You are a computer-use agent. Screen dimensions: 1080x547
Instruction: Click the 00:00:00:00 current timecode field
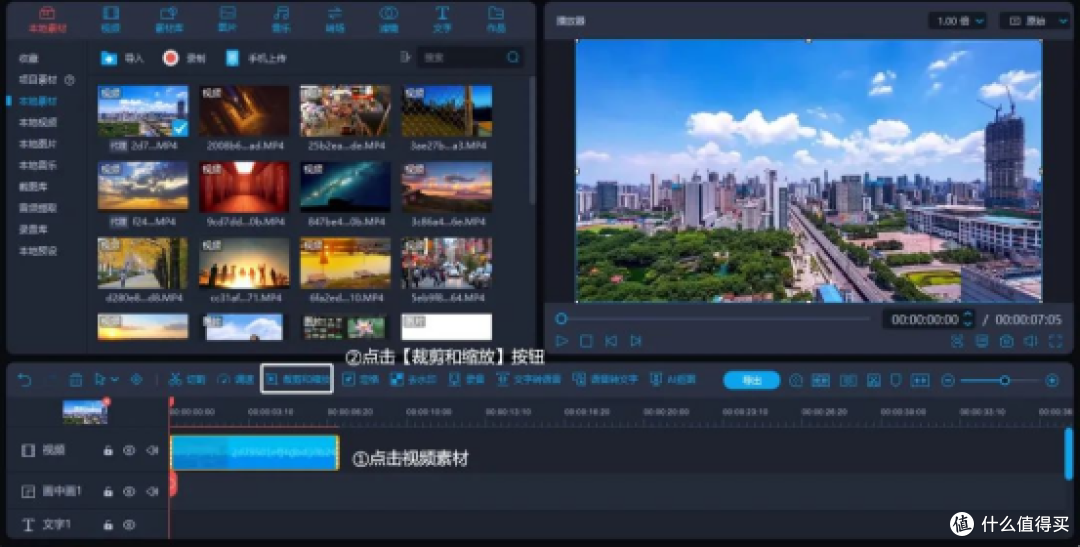click(x=924, y=320)
